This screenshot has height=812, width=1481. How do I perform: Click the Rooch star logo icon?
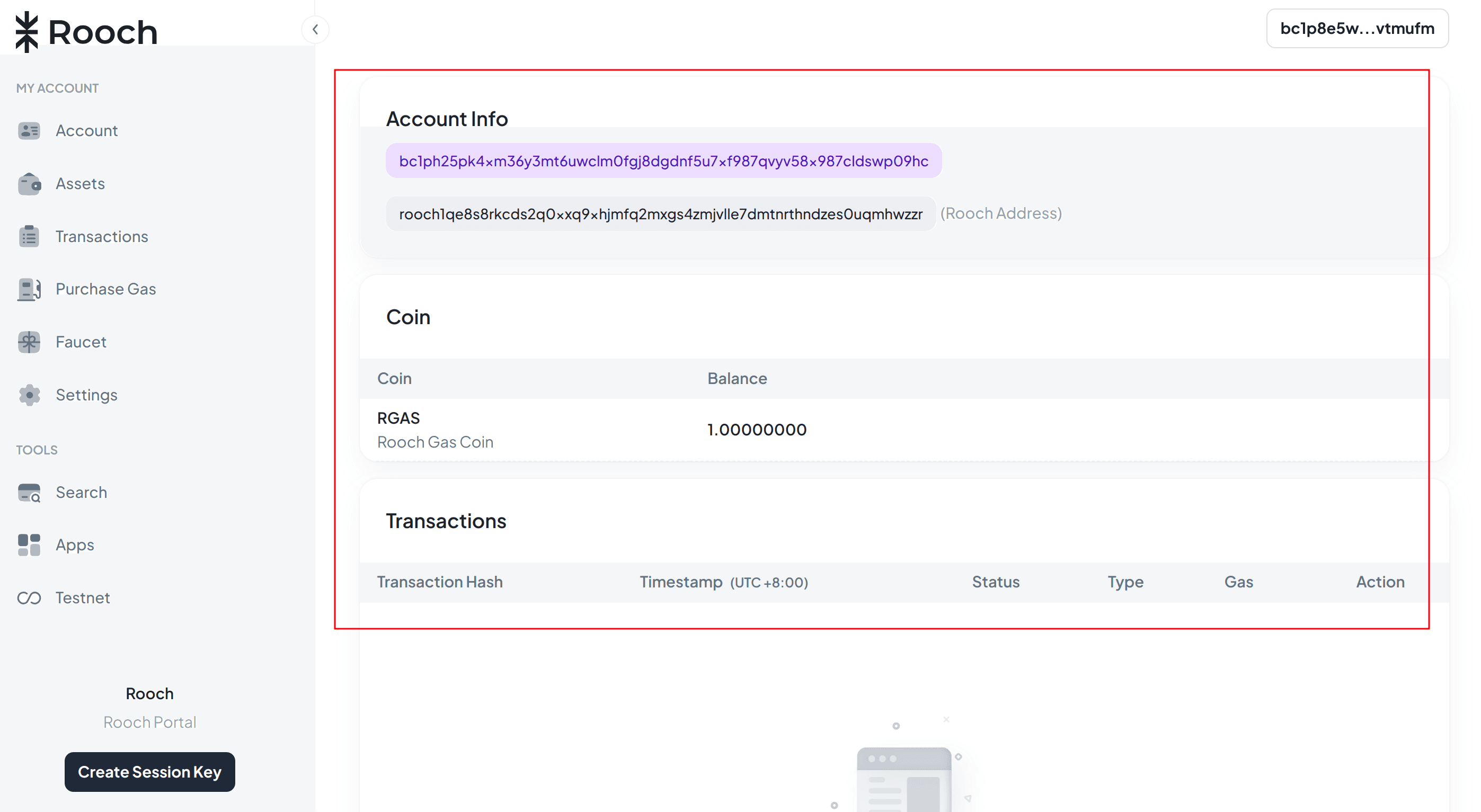tap(26, 32)
